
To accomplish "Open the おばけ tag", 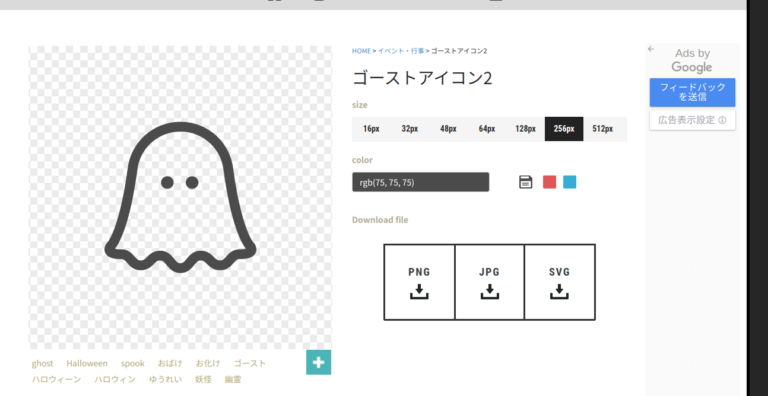I will 170,363.
